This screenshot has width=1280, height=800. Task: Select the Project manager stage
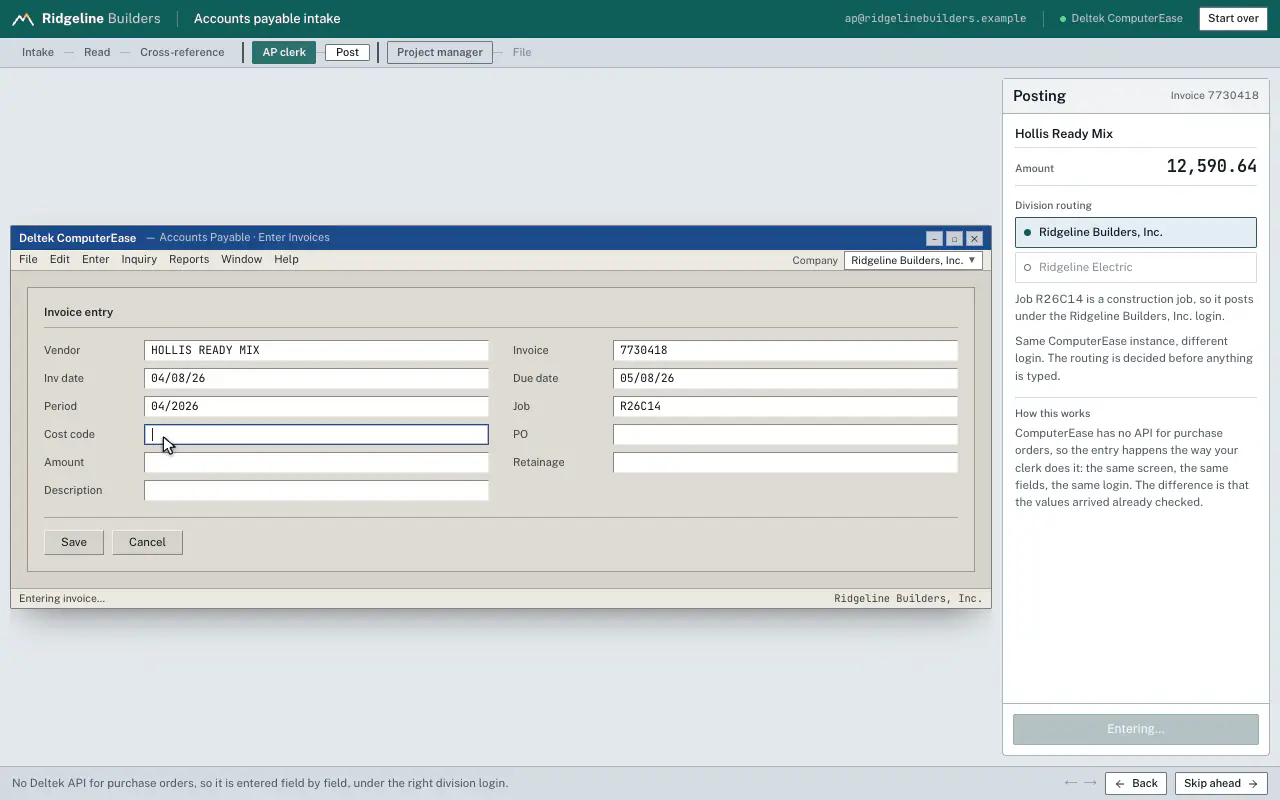[439, 52]
